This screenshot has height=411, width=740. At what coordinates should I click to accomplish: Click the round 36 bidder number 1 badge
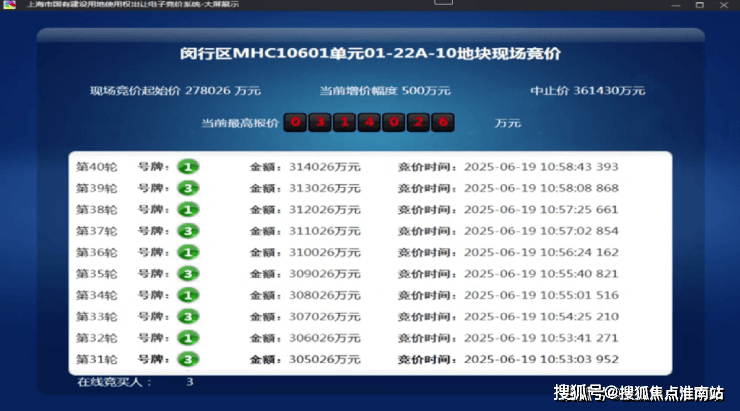click(188, 252)
